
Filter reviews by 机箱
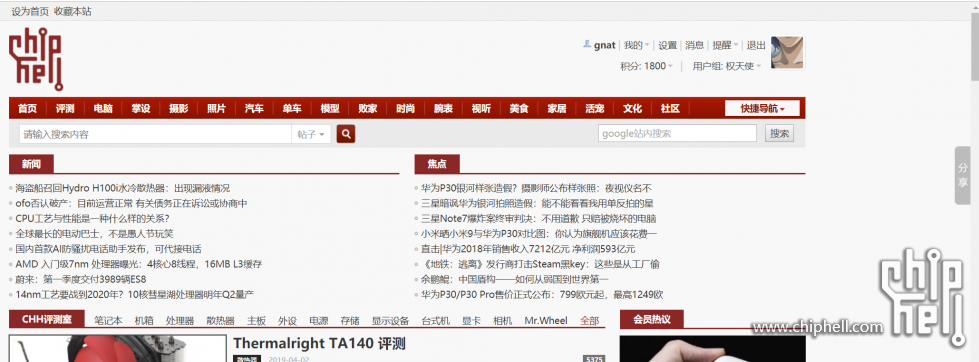pos(144,320)
